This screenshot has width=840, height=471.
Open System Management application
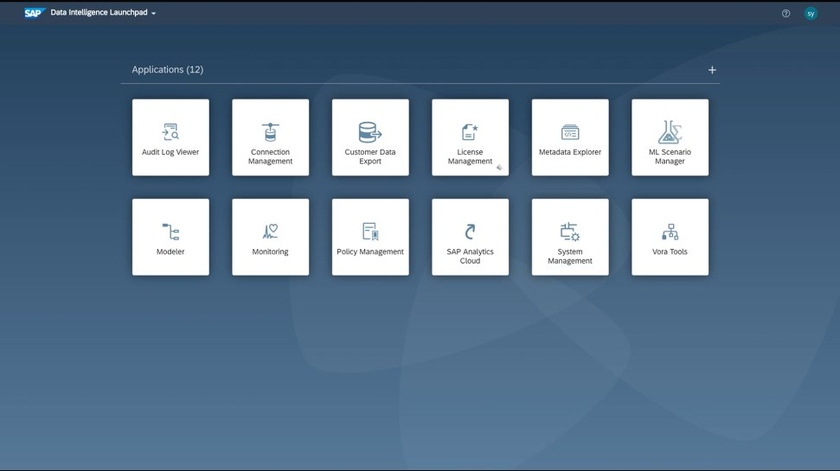pyautogui.click(x=570, y=237)
